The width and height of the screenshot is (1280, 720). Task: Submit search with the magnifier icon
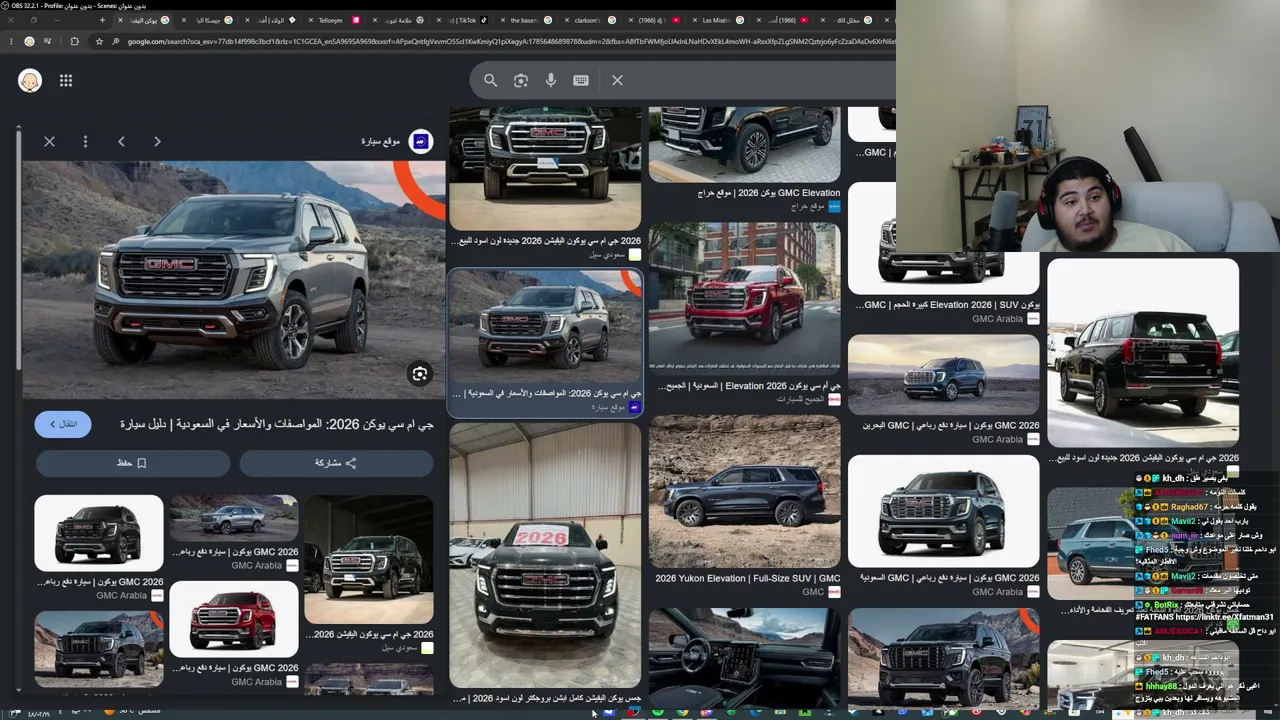tap(490, 80)
